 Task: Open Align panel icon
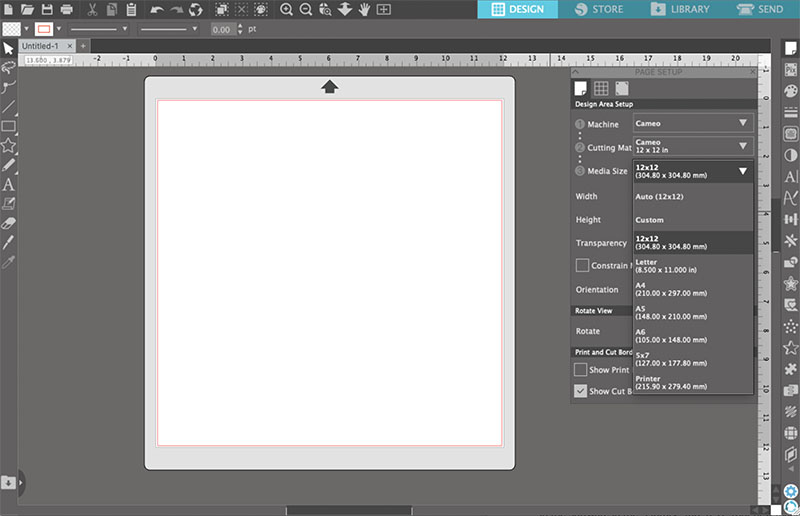(x=790, y=219)
